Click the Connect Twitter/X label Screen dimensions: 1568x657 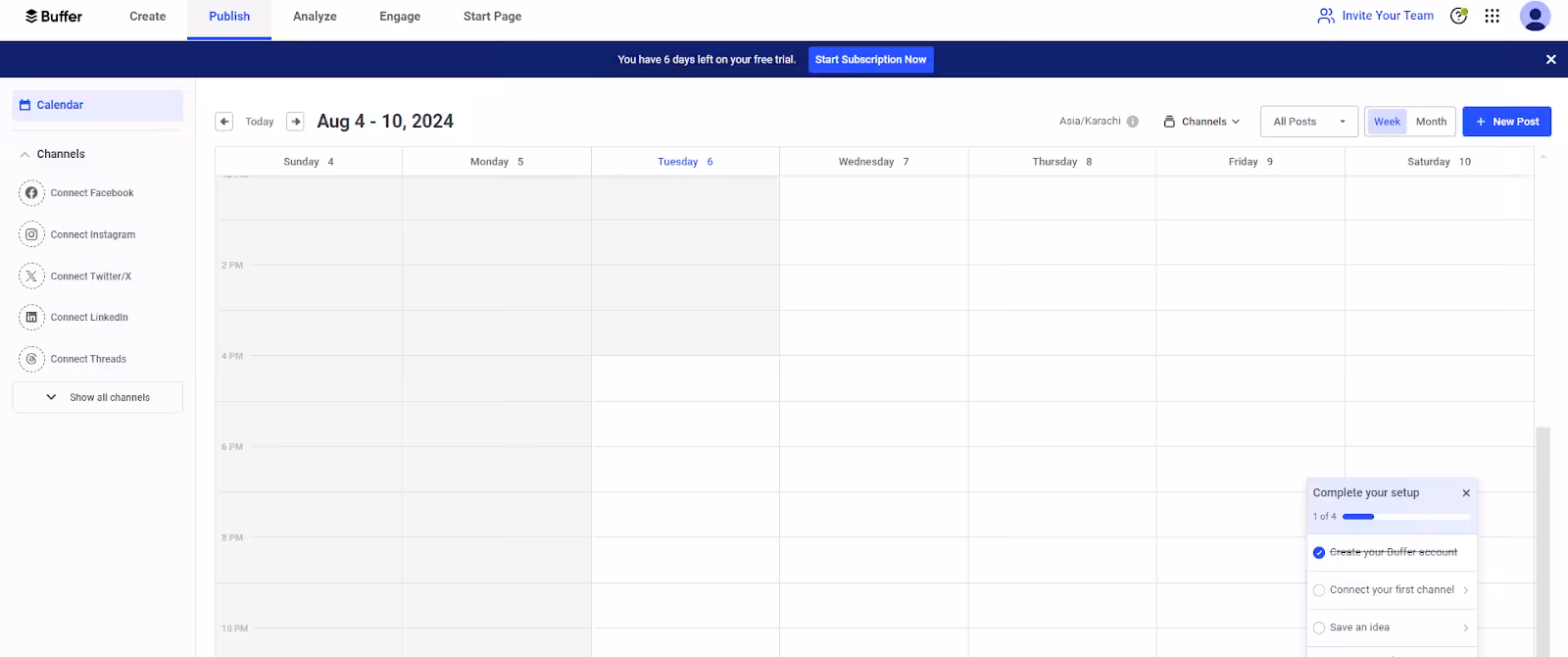91,277
